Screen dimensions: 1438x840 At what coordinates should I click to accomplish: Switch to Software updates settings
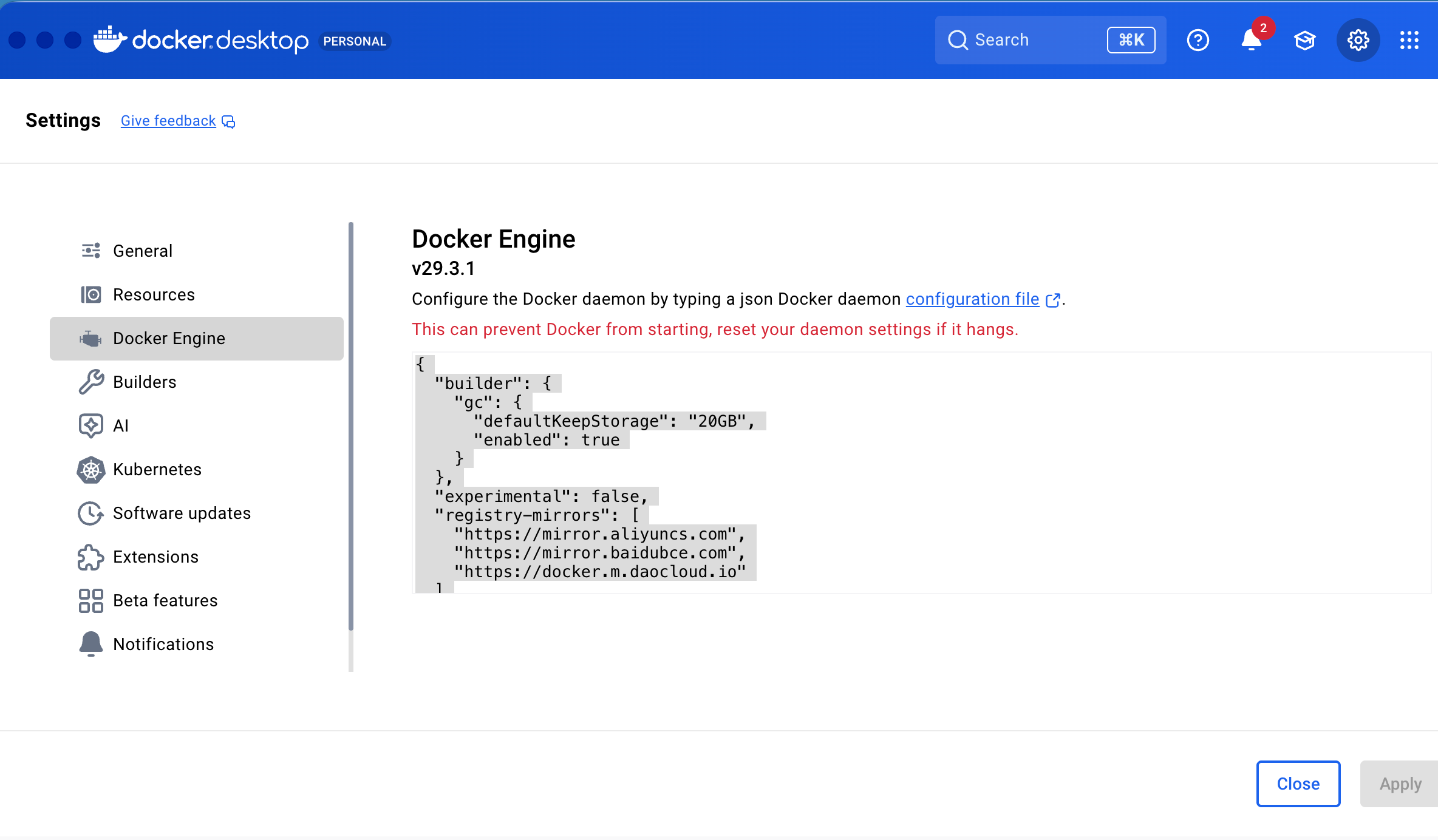click(x=197, y=513)
